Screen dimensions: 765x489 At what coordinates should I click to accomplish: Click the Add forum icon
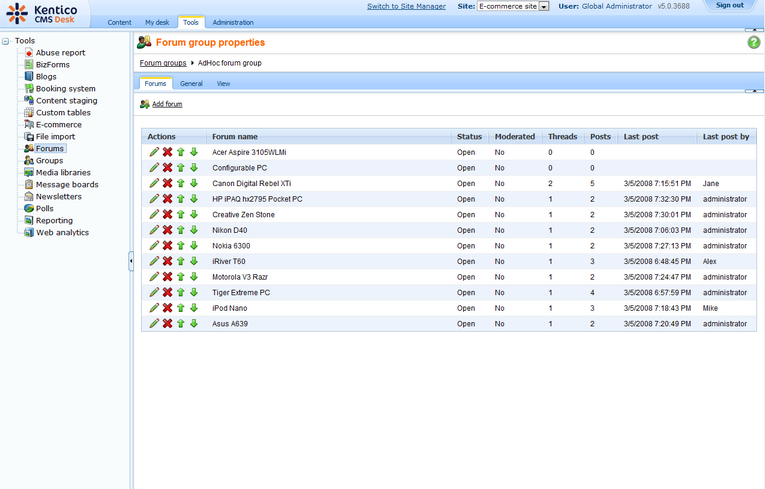pyautogui.click(x=144, y=104)
